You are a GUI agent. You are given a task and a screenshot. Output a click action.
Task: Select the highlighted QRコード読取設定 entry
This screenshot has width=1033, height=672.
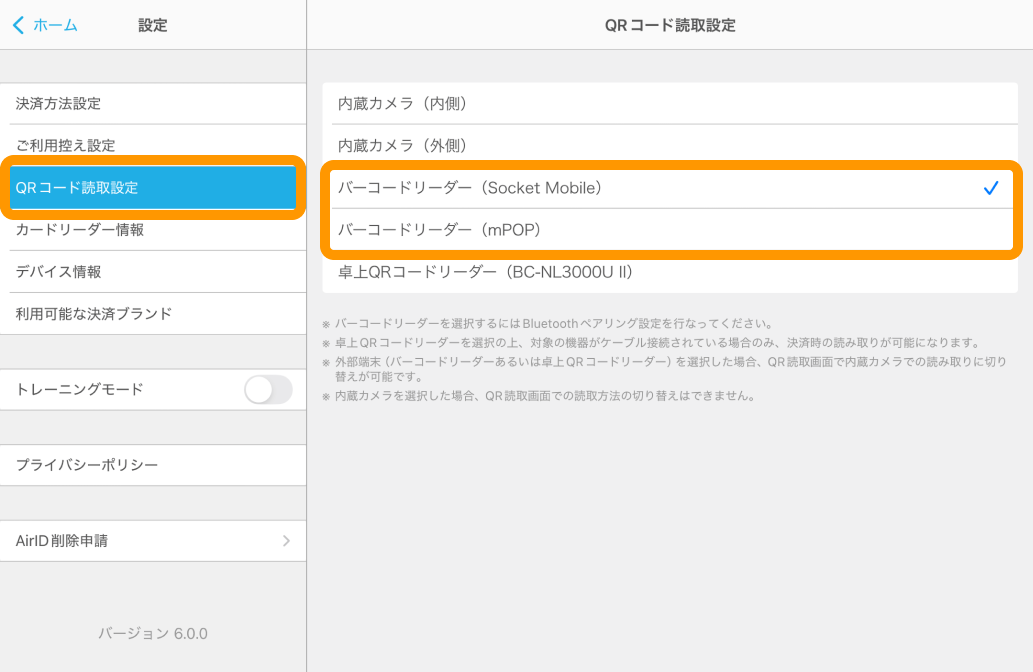[150, 187]
